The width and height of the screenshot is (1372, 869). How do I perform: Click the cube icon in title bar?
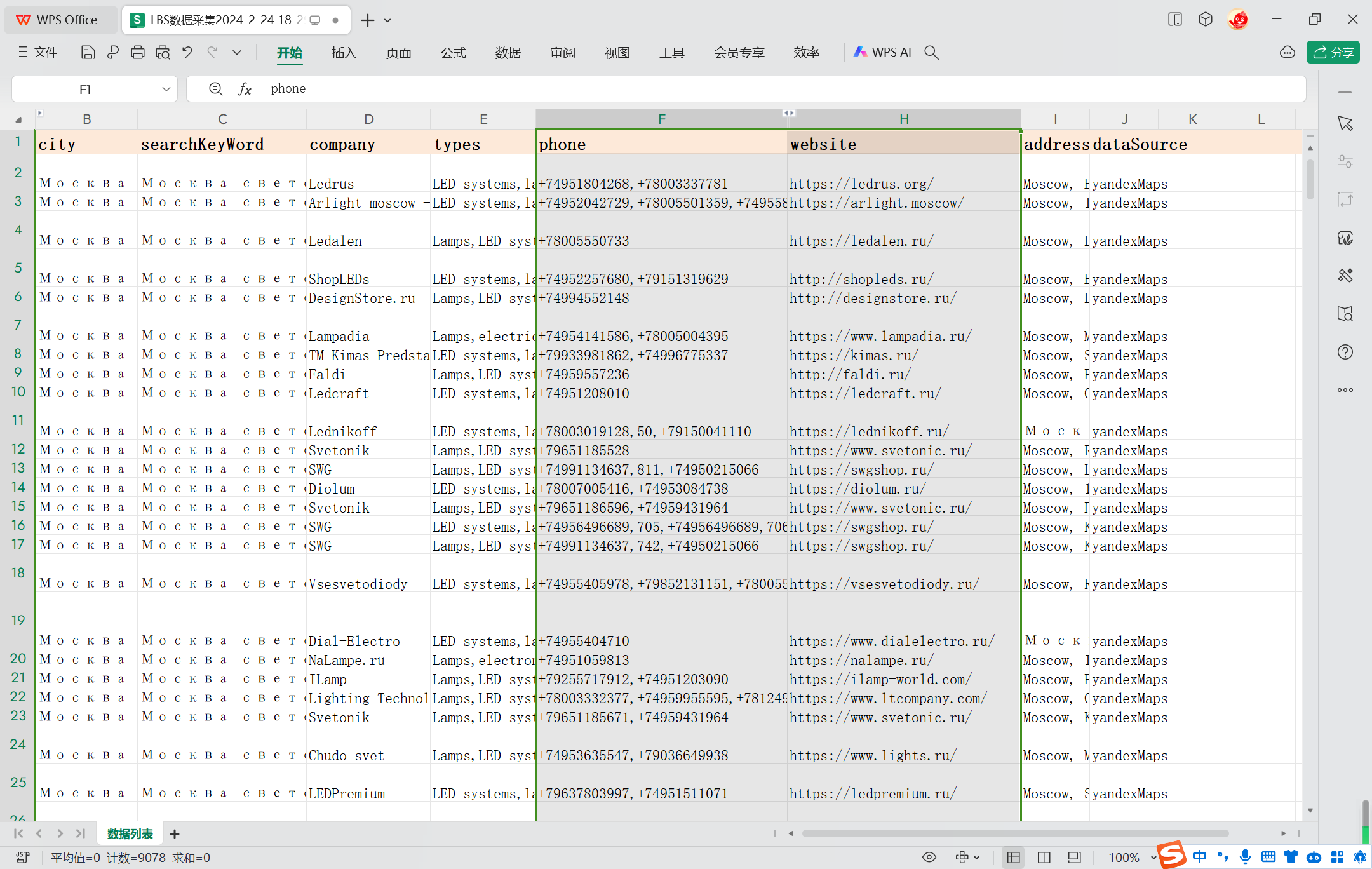click(1206, 20)
